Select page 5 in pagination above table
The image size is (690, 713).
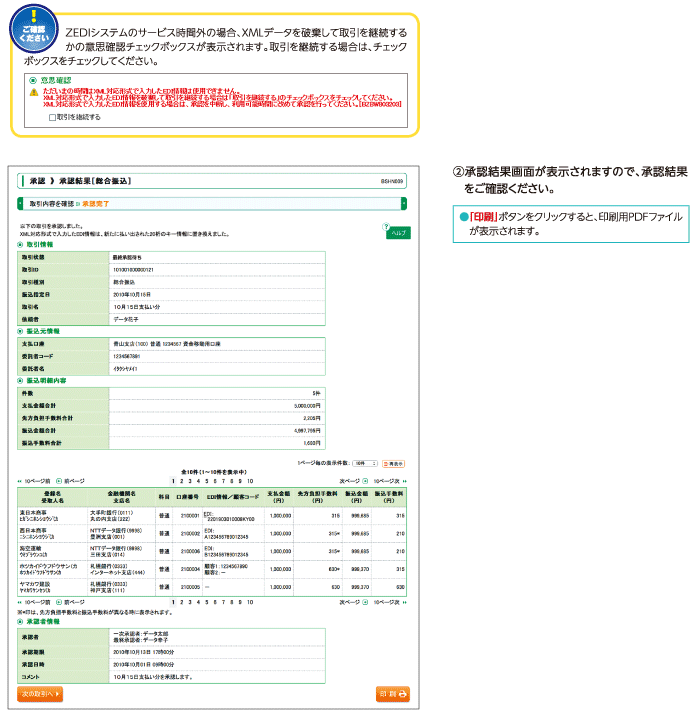coord(206,481)
